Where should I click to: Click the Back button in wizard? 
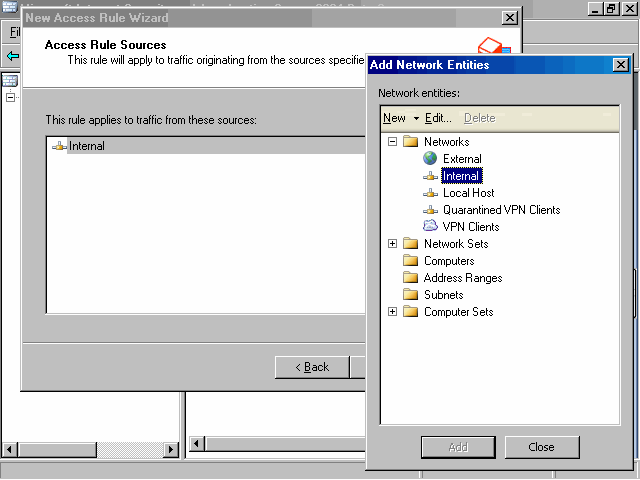312,367
